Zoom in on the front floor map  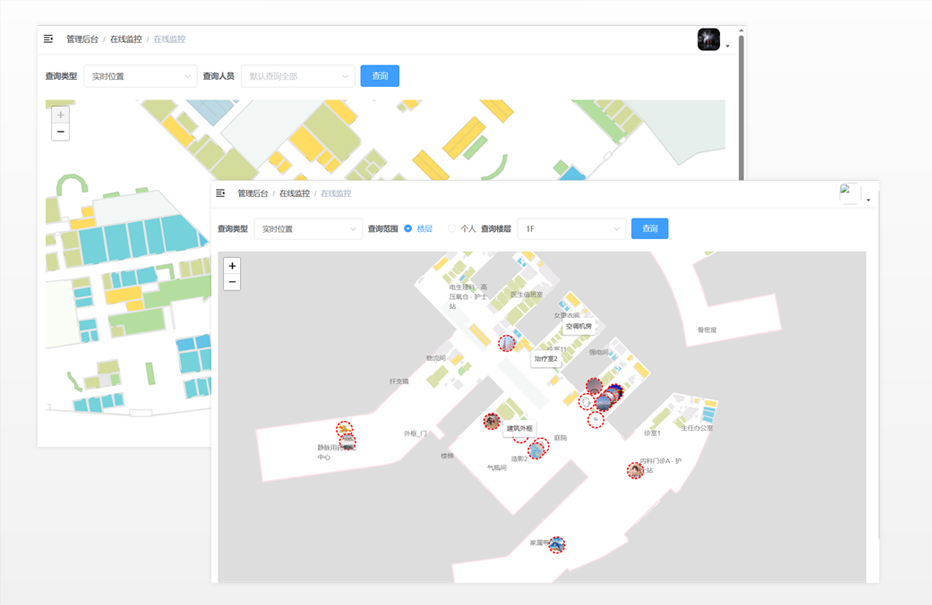click(232, 266)
